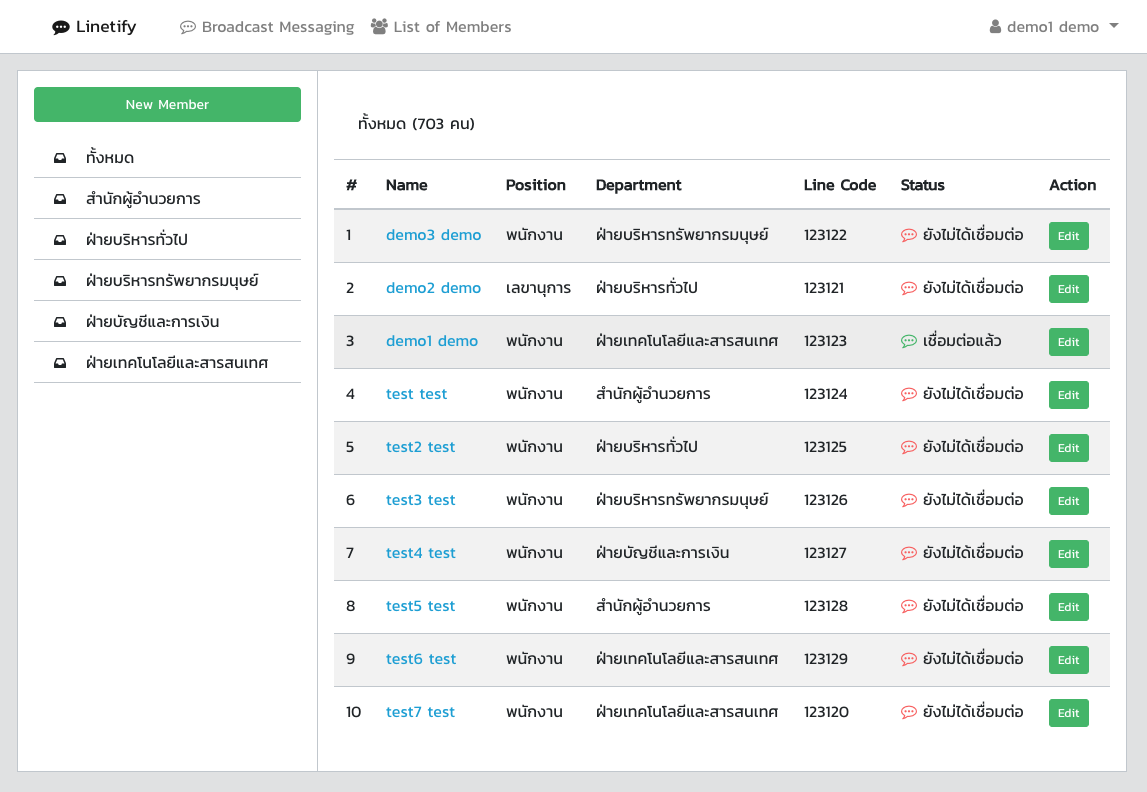Click the red status bubble for test4 test
Screen dimensions: 1147x792
909,554
